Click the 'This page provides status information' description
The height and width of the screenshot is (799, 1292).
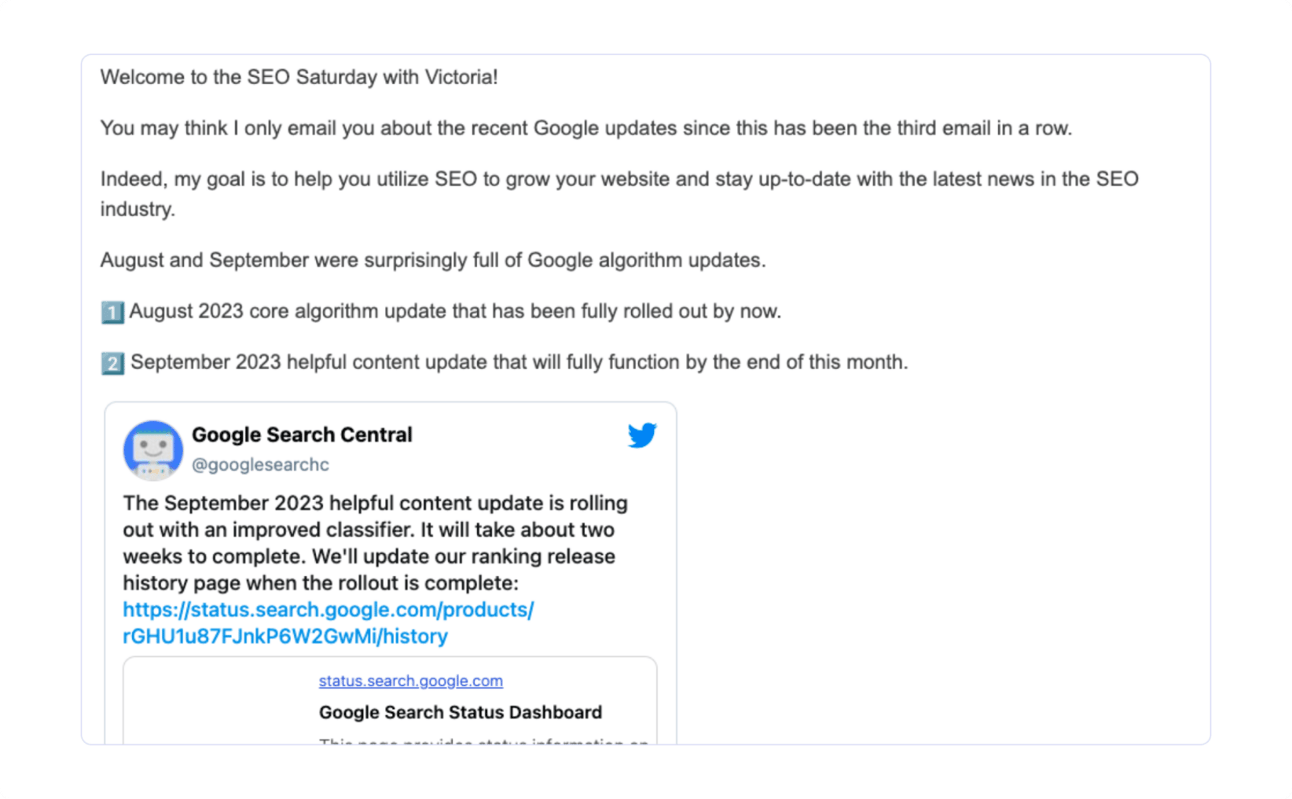pyautogui.click(x=483, y=742)
